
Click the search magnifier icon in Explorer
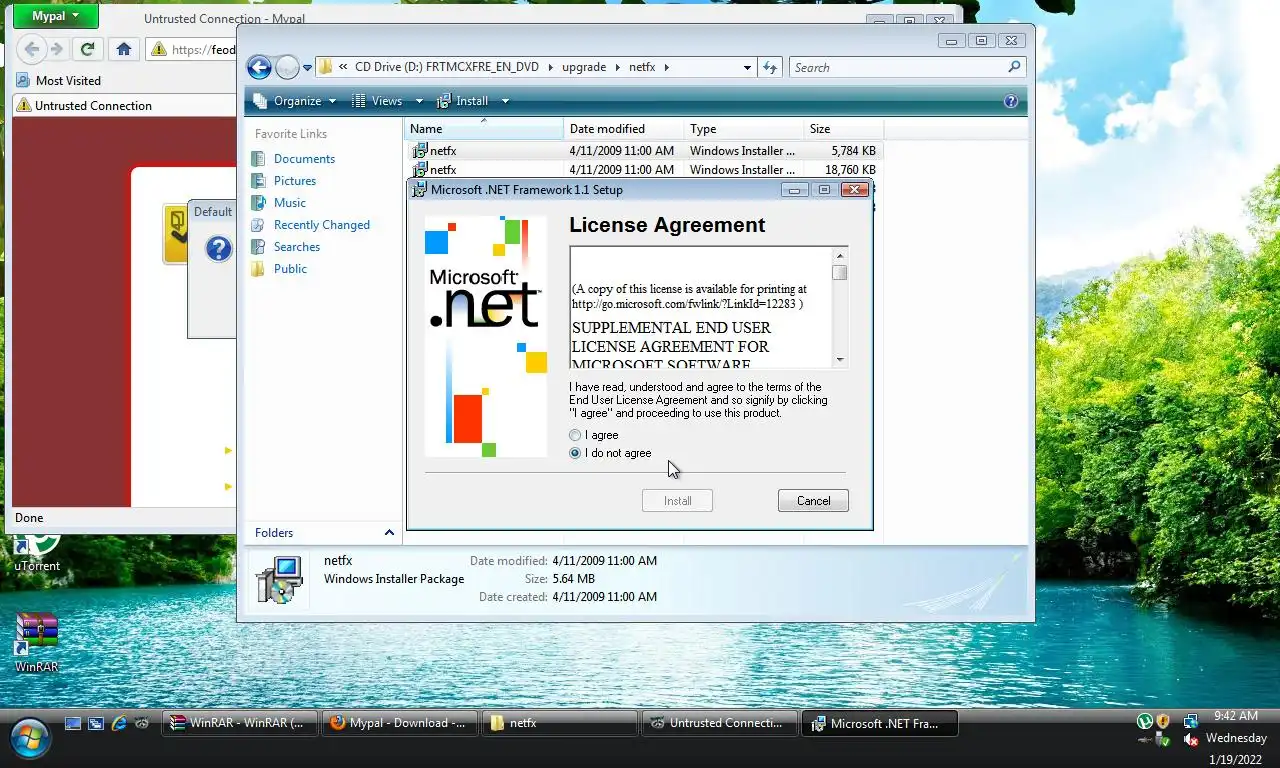[1014, 67]
